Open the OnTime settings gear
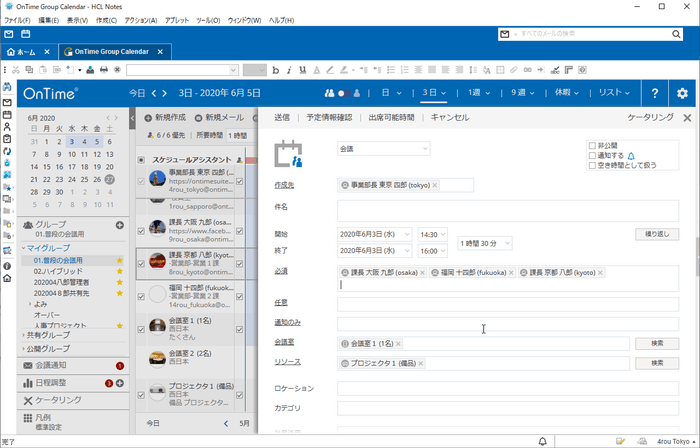This screenshot has height=448, width=700. (682, 93)
